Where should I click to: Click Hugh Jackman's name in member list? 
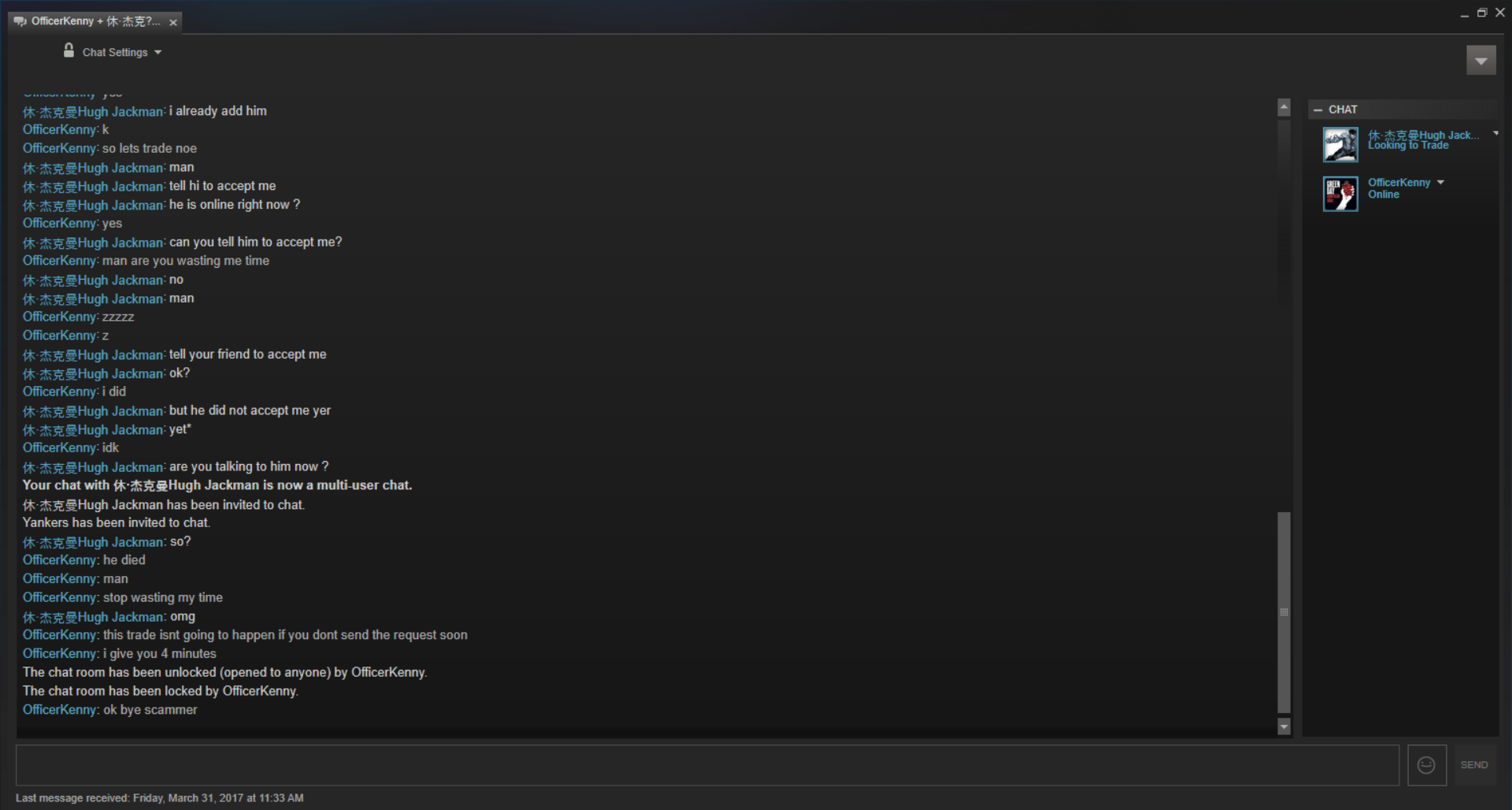1423,135
